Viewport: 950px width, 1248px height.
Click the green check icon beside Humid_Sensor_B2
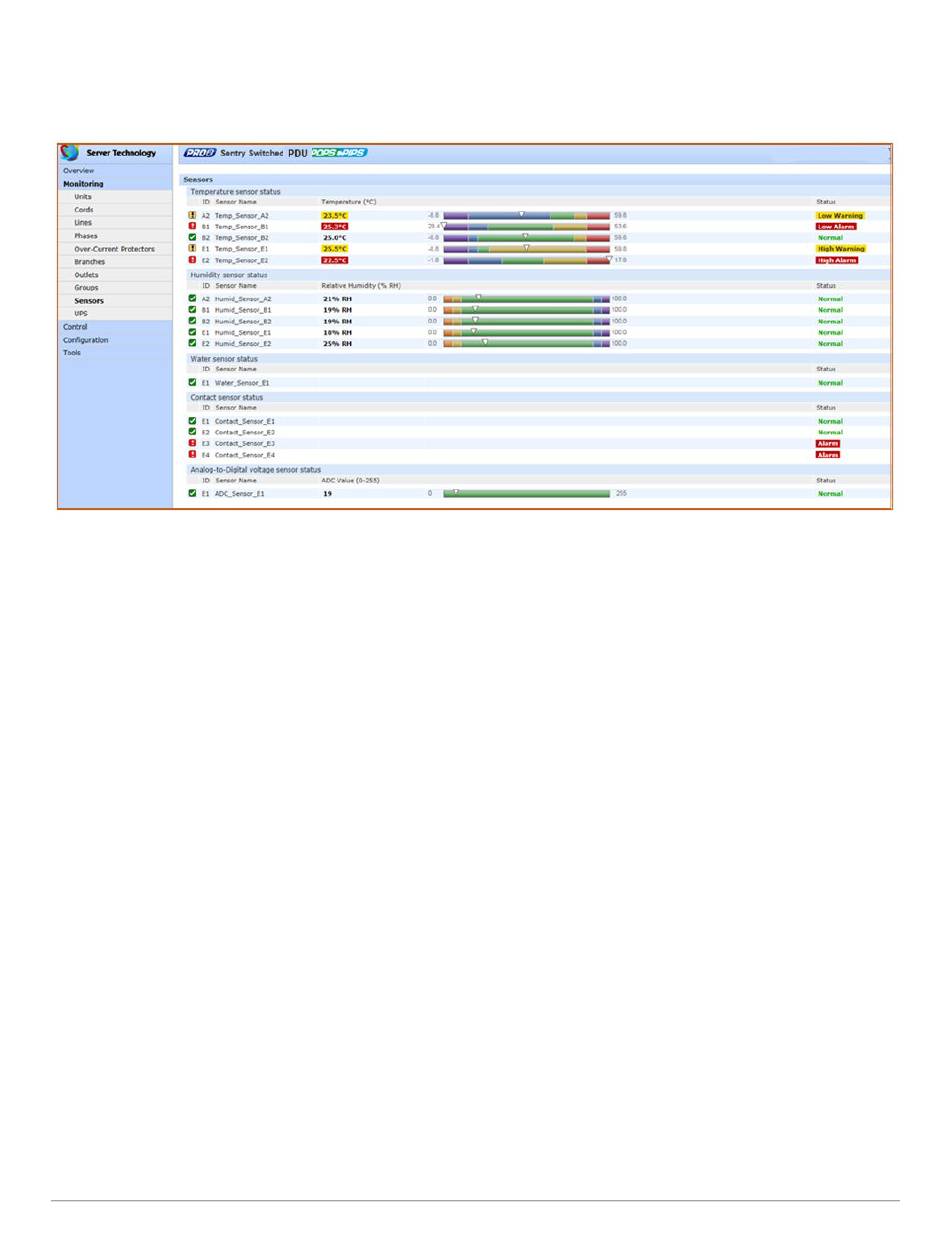192,321
